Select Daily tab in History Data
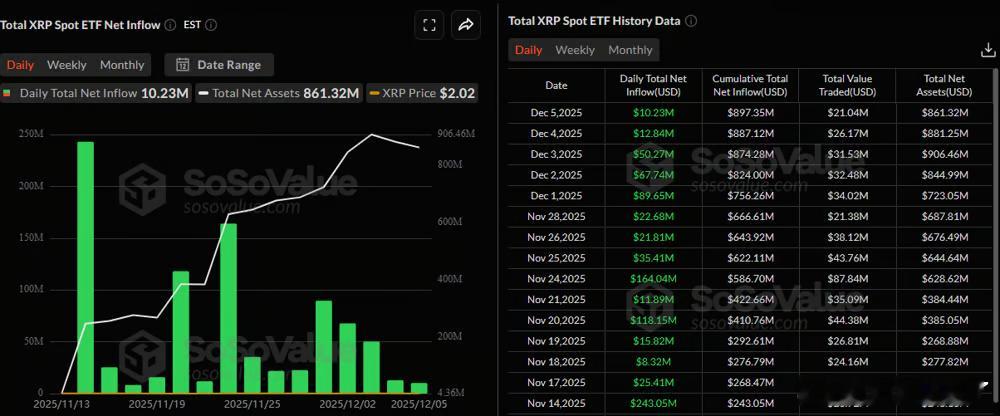This screenshot has width=1000, height=416. click(x=529, y=50)
